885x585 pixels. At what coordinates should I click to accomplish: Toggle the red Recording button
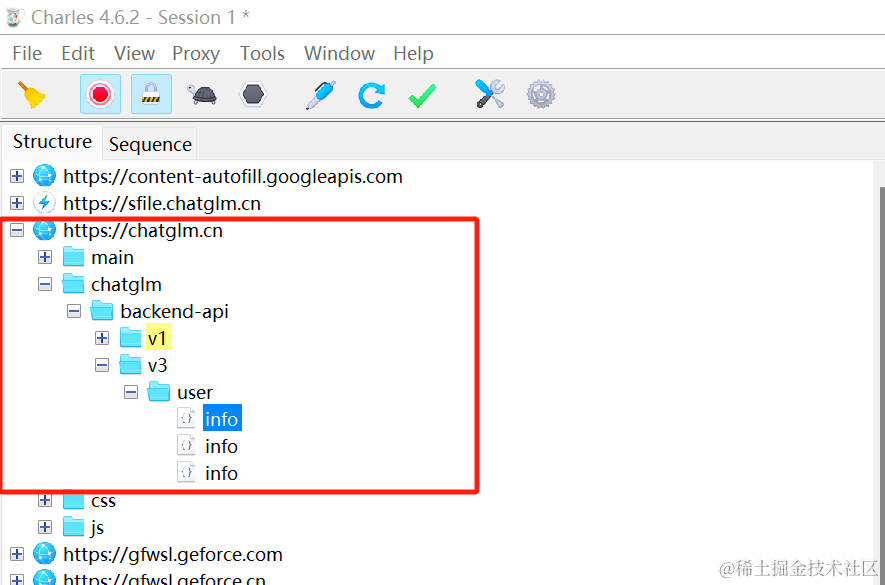click(x=100, y=94)
